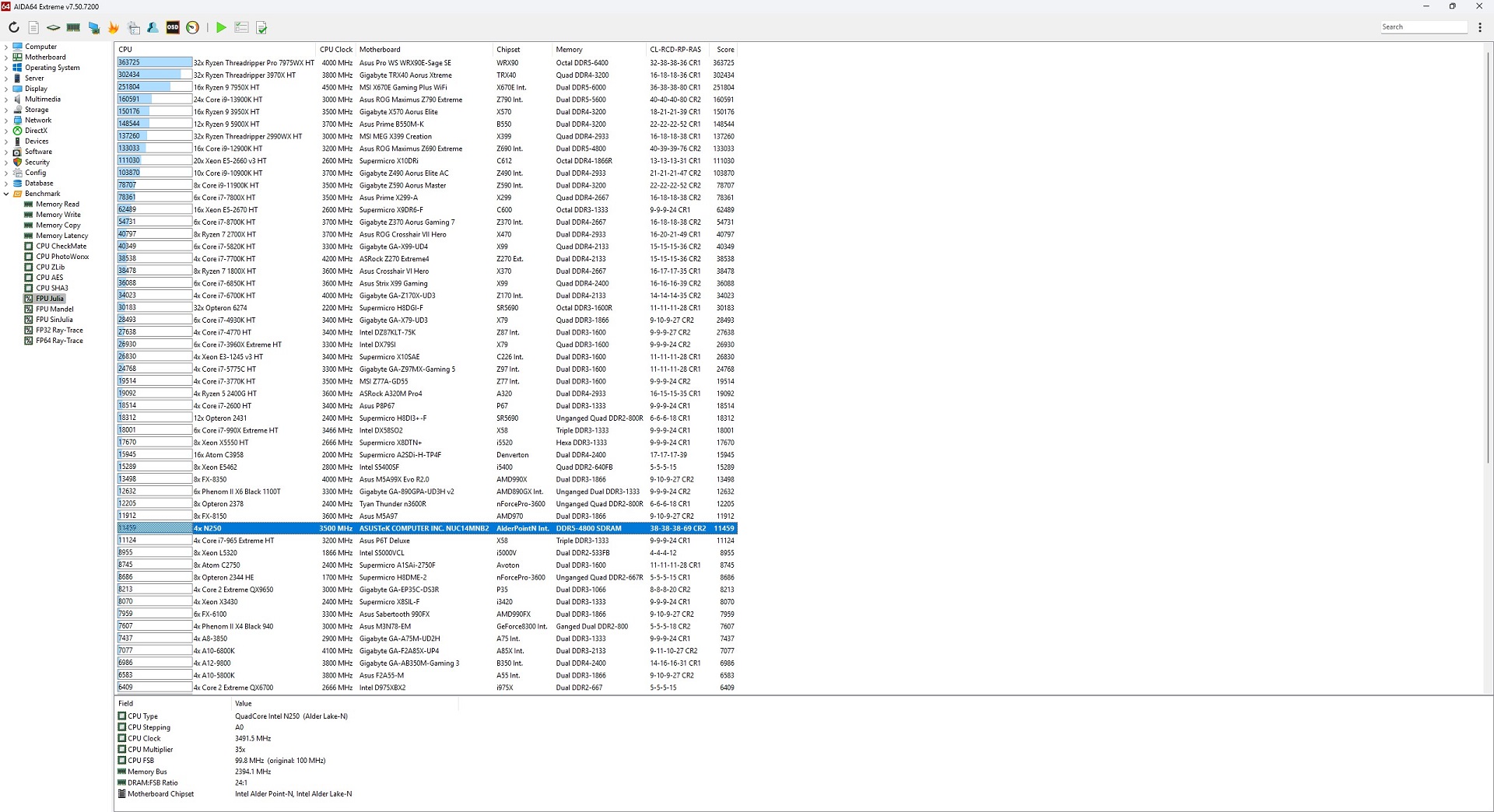This screenshot has height=812, width=1494.
Task: Expand the Operating System tree node
Action: [6, 68]
